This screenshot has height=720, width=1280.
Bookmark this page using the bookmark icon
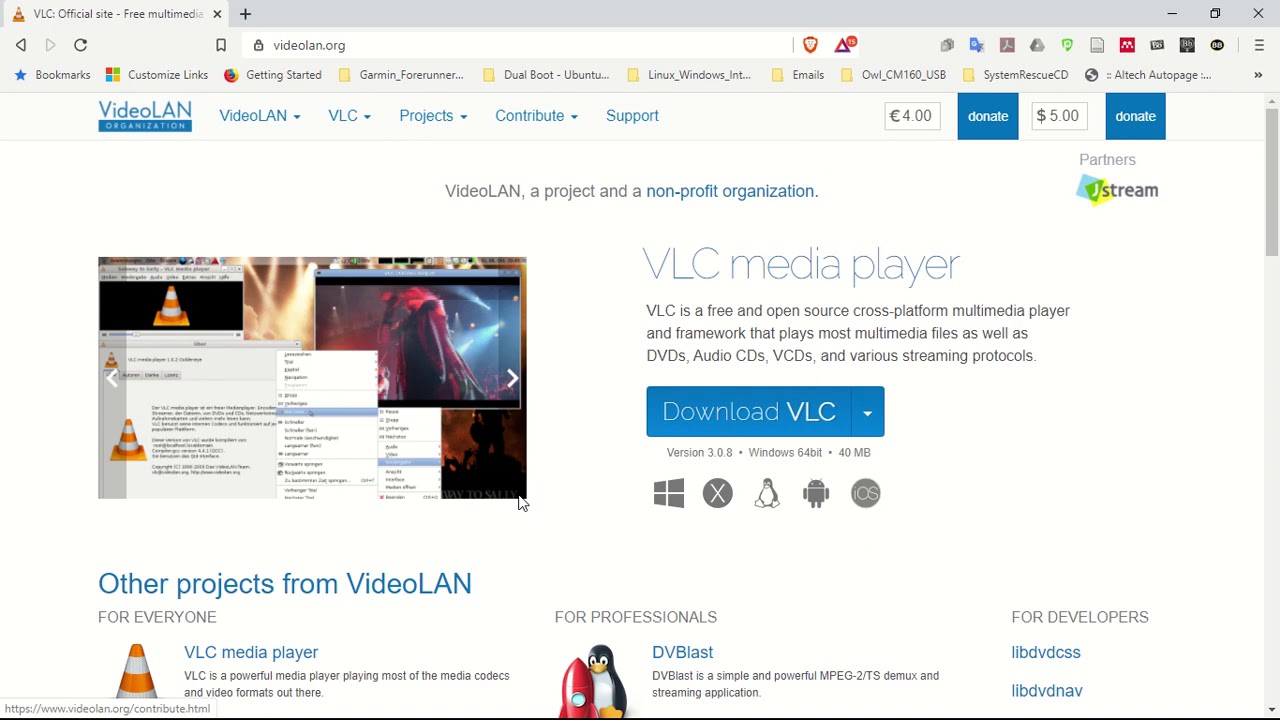click(221, 45)
